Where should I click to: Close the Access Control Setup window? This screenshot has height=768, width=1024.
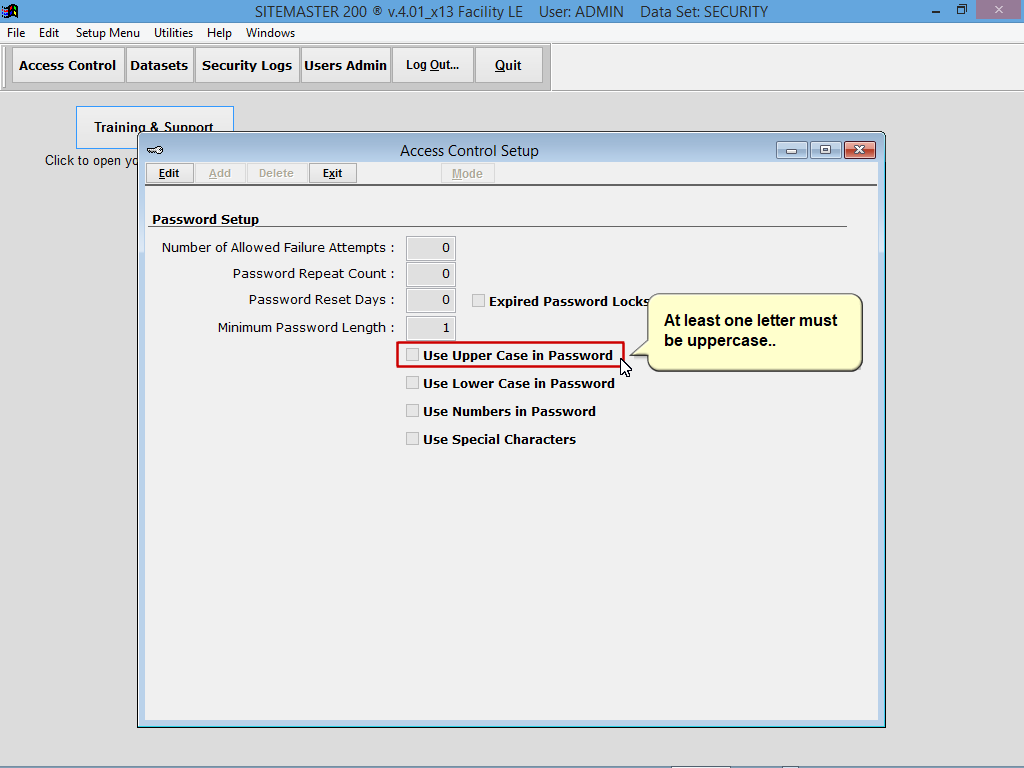pos(859,150)
